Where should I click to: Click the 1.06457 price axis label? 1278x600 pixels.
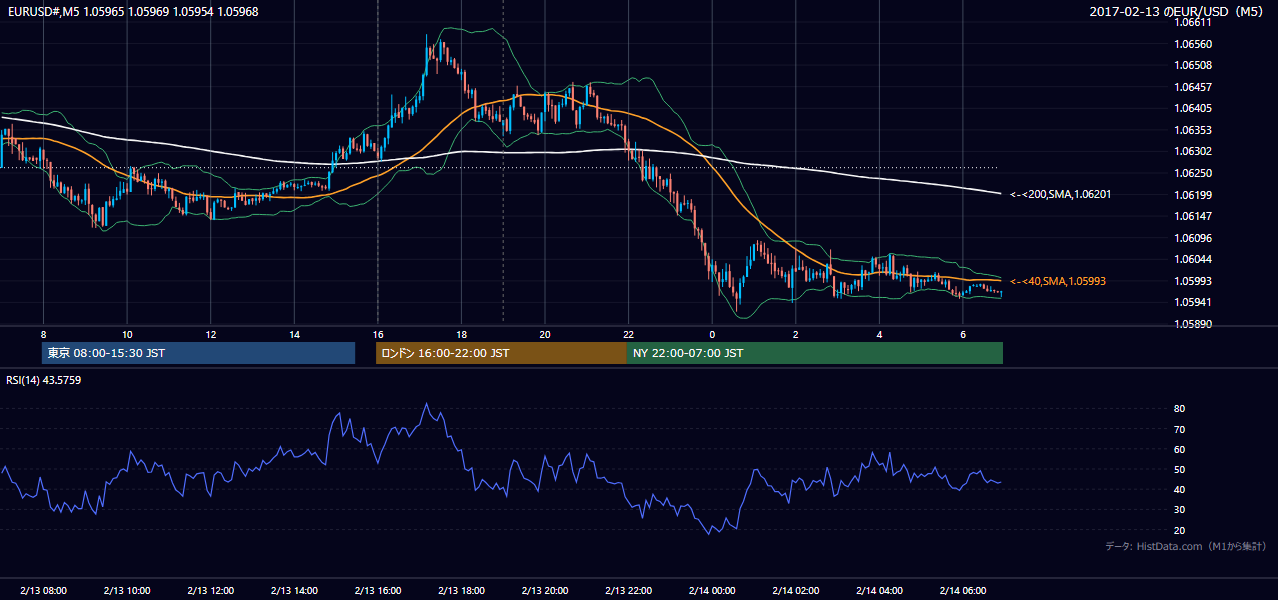[1194, 87]
